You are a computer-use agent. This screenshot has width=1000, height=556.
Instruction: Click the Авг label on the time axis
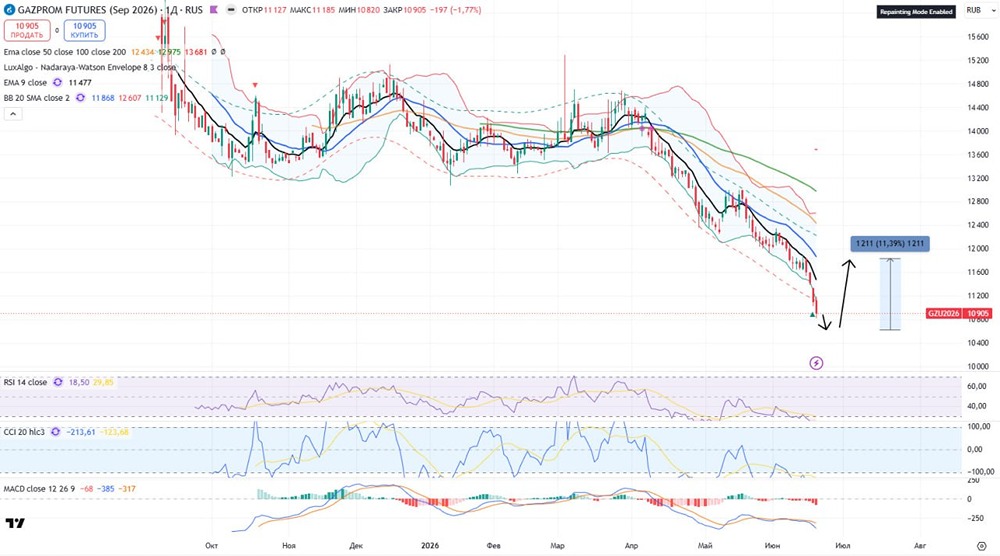(x=920, y=546)
